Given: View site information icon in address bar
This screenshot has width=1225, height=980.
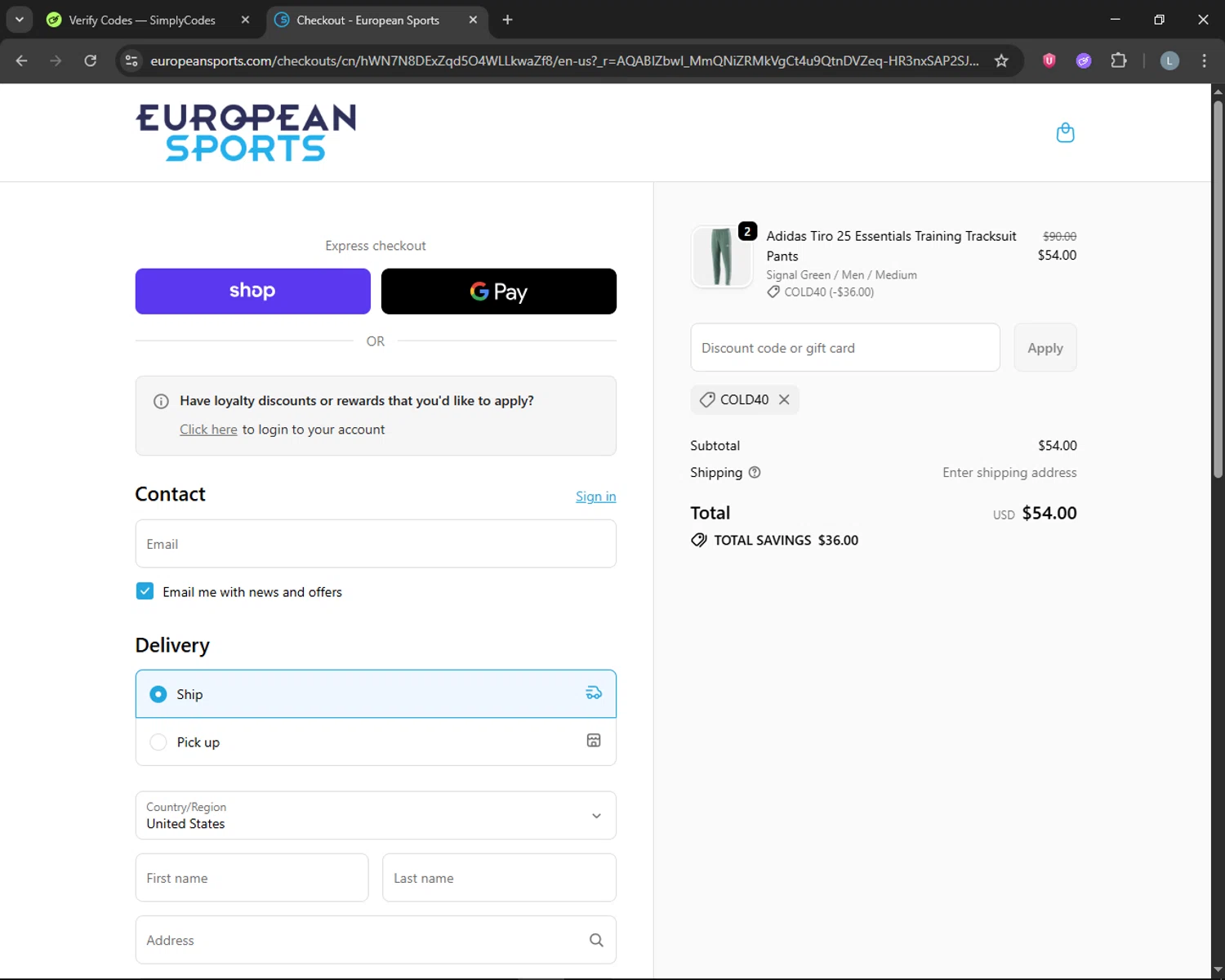Looking at the screenshot, I should tap(131, 60).
